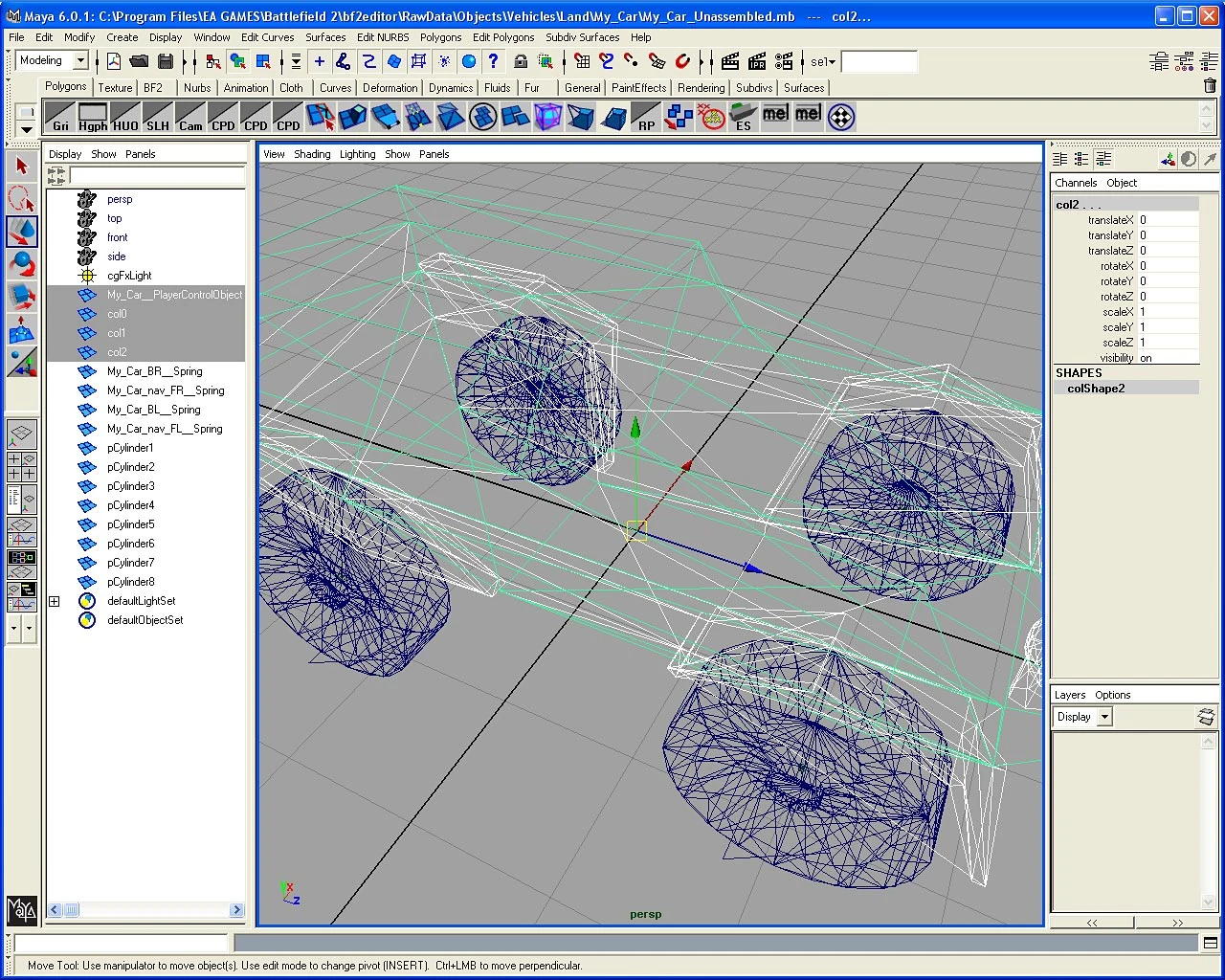Screen dimensions: 1225x980
Task: Pick the Scale tool in toolbox
Action: click(x=22, y=296)
